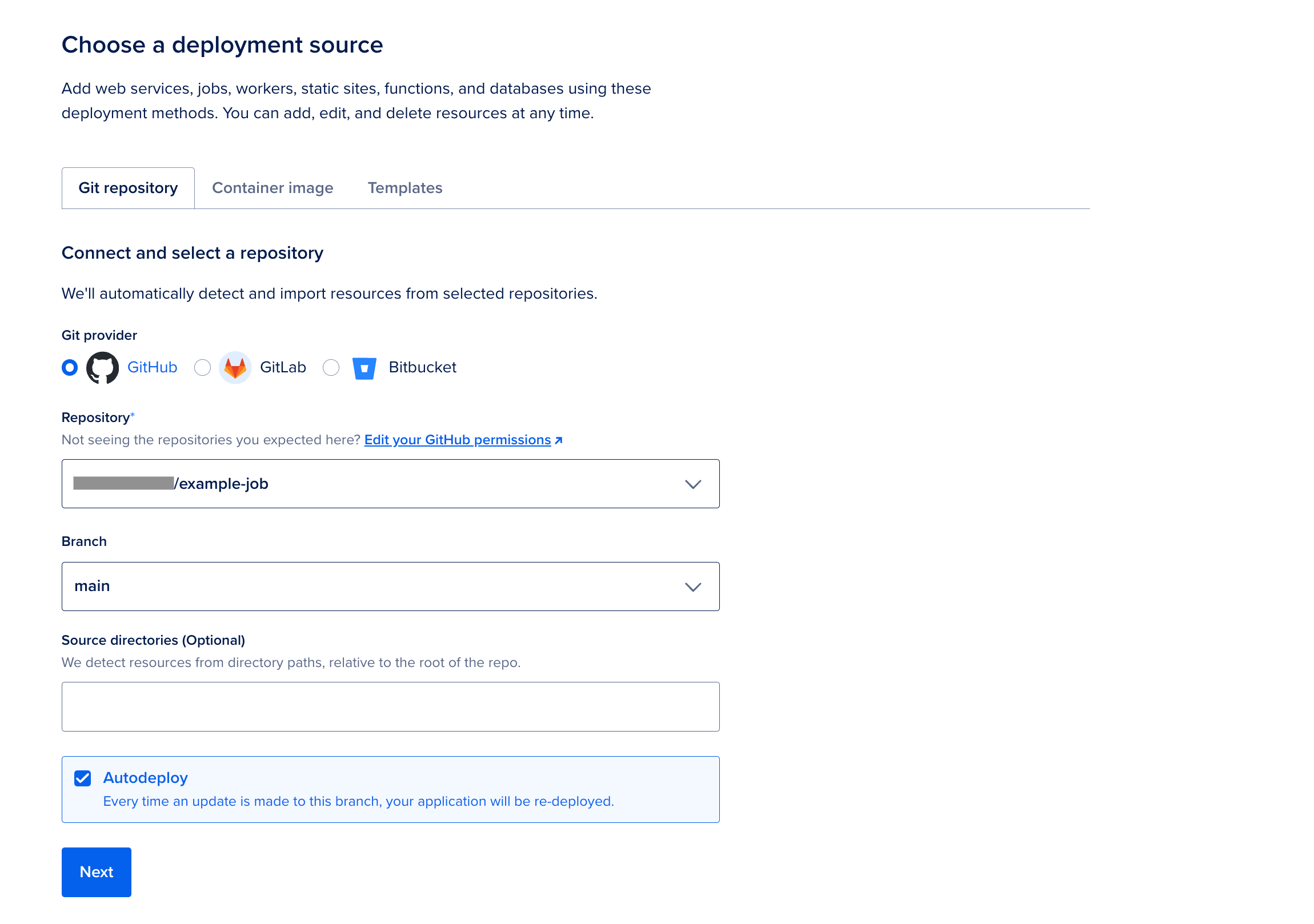The height and width of the screenshot is (924, 1314).
Task: Click the GitHub logo icon
Action: point(102,368)
